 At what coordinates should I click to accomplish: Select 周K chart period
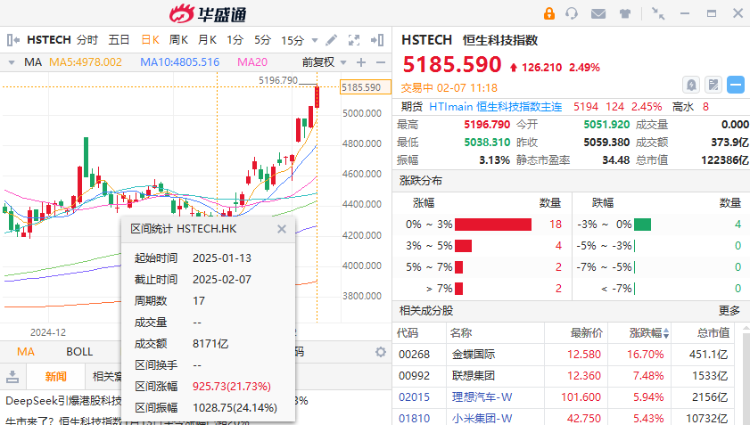(178, 40)
